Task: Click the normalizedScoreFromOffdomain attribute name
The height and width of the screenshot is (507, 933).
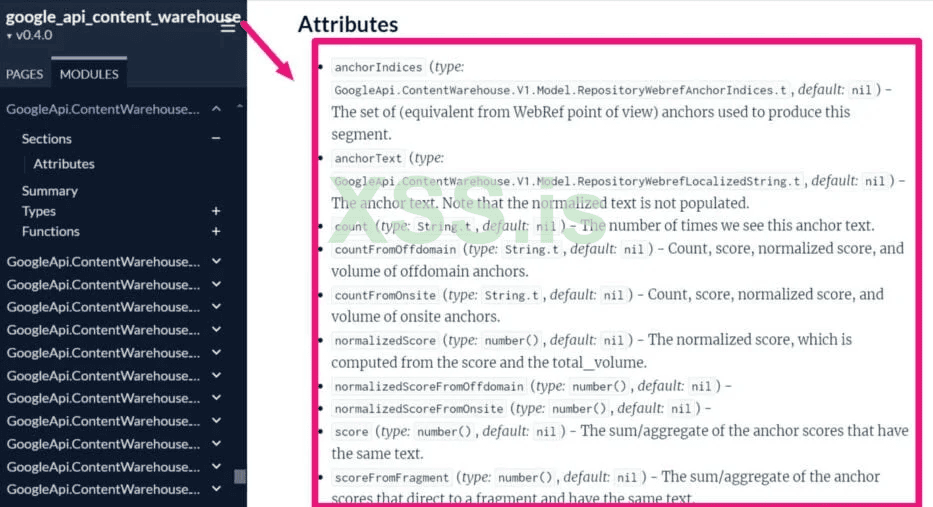Action: (x=428, y=387)
